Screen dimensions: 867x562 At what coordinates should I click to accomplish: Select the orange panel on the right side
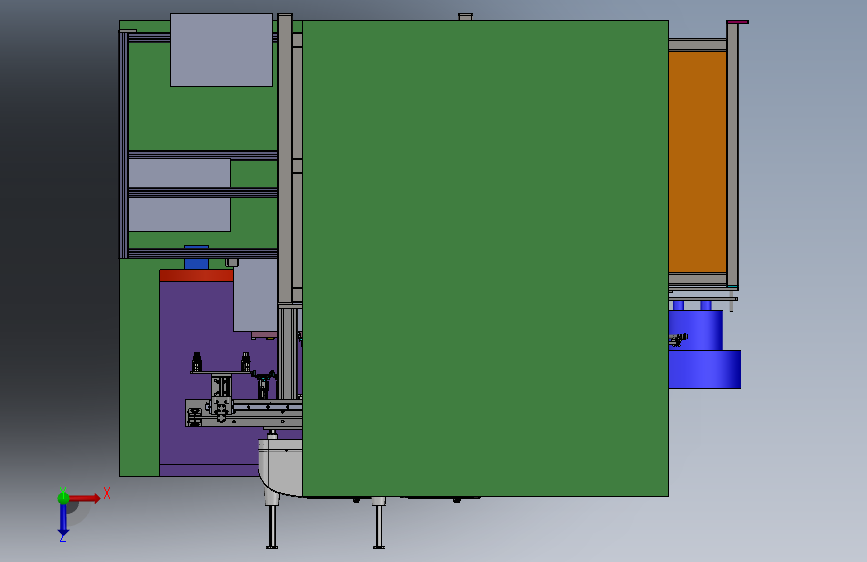click(698, 162)
